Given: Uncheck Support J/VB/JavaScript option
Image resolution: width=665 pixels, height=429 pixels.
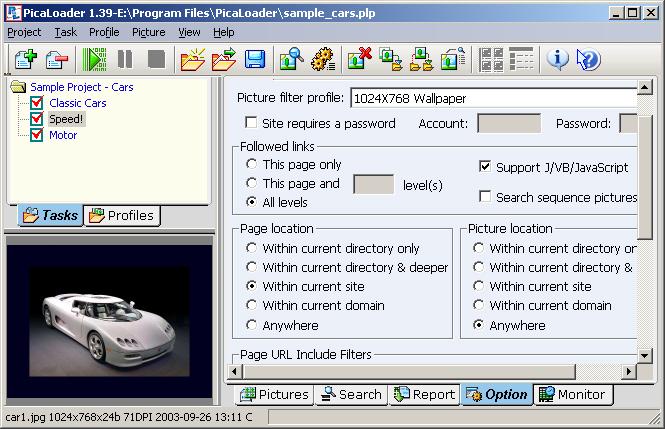Looking at the screenshot, I should (x=486, y=166).
